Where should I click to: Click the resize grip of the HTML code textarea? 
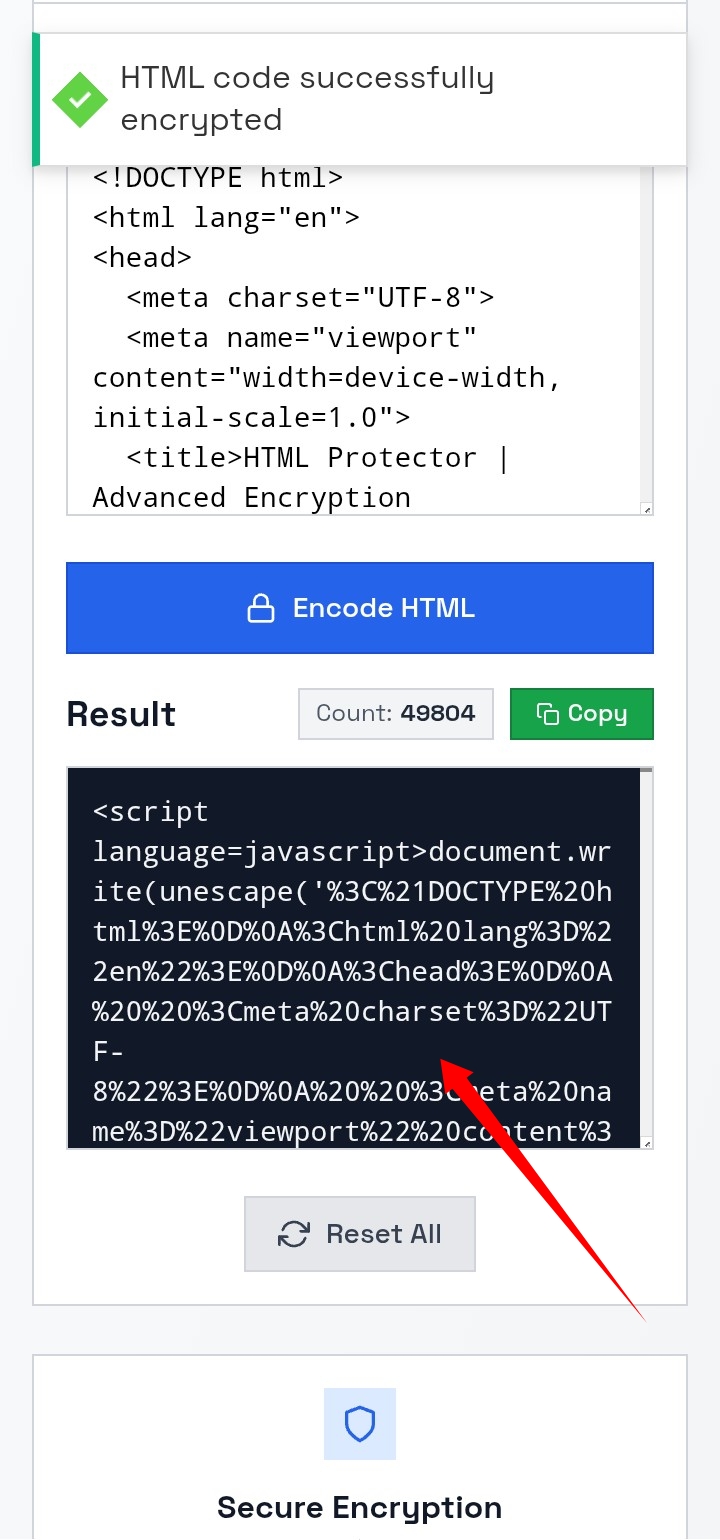pyautogui.click(x=648, y=510)
